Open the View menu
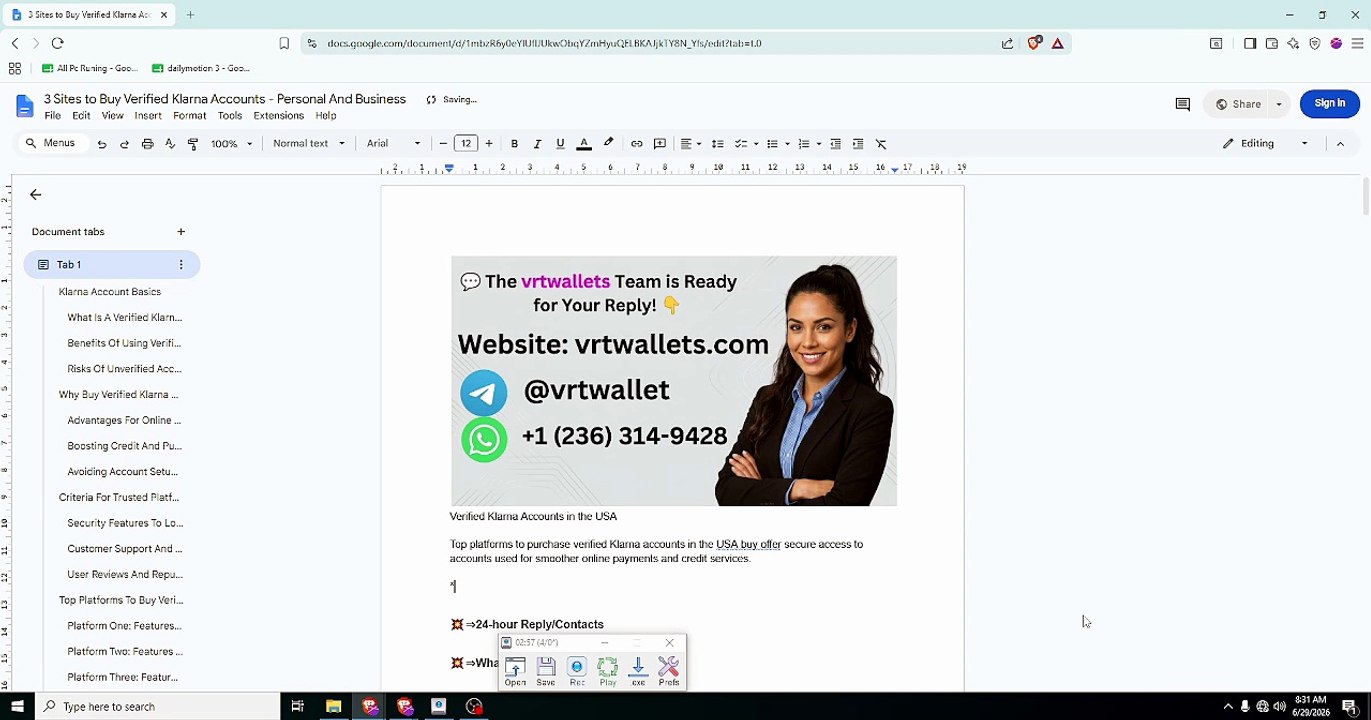Image resolution: width=1371 pixels, height=720 pixels. tap(112, 116)
